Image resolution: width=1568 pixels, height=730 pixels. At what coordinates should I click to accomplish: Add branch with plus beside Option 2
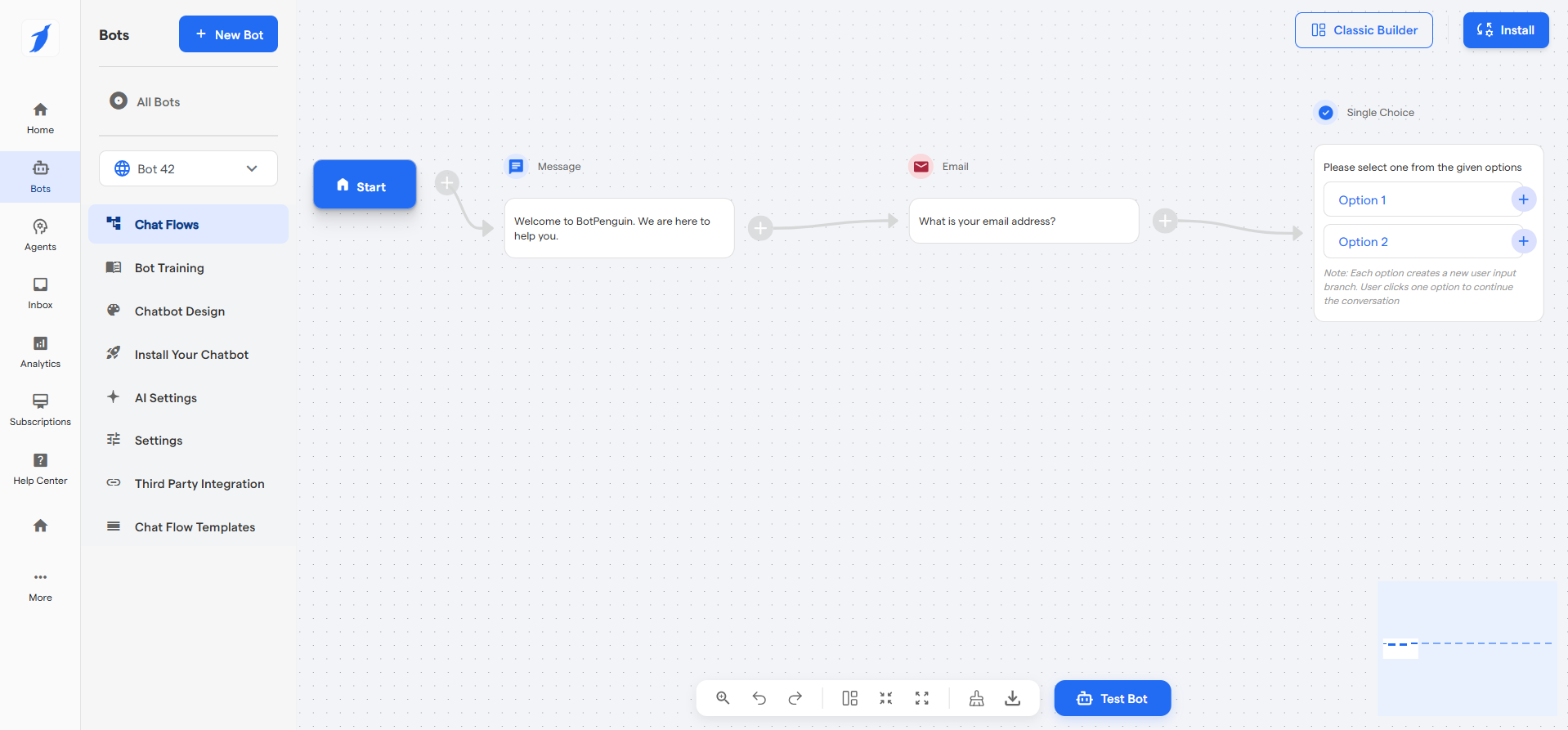(1523, 241)
